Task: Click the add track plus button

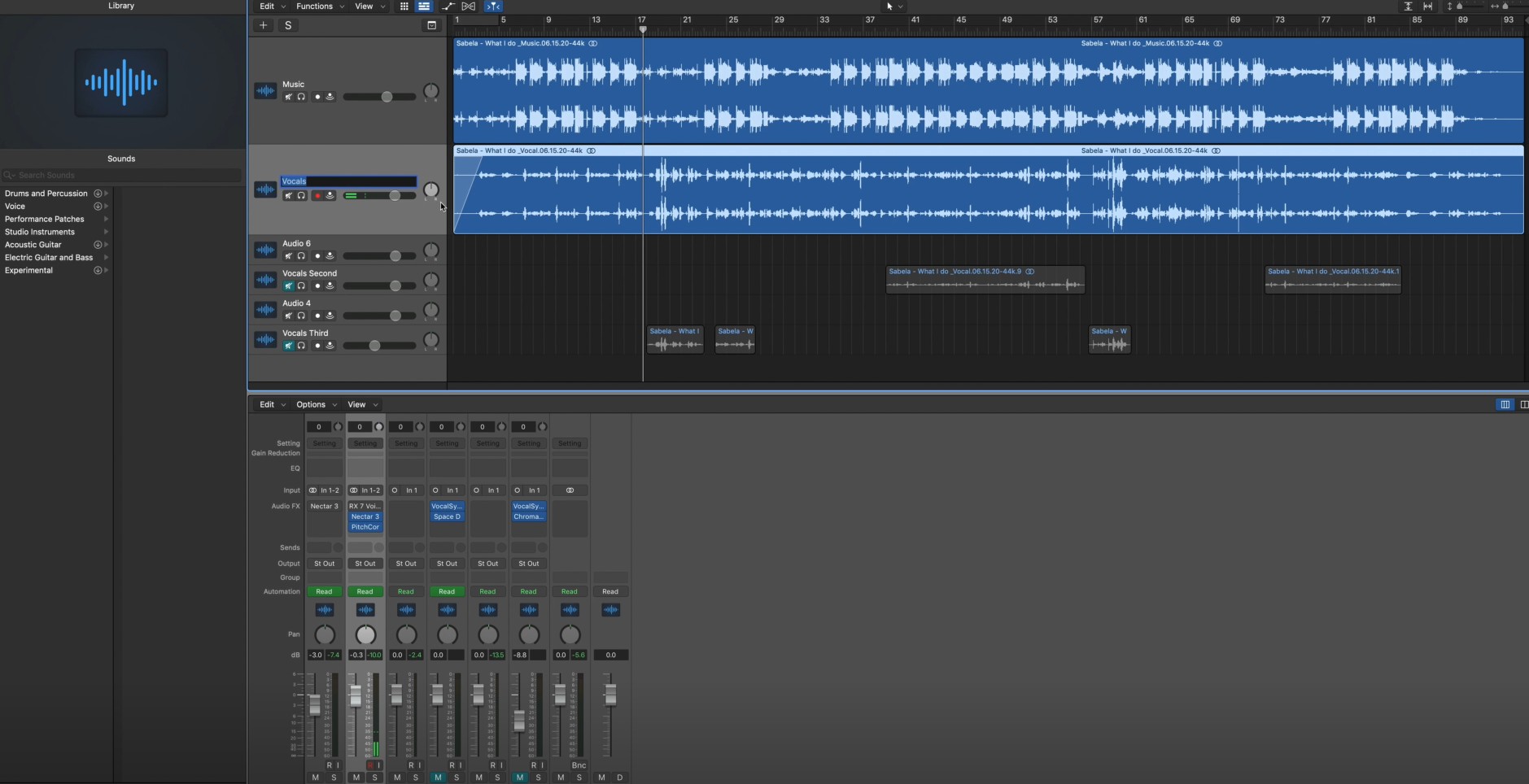Action: point(263,25)
